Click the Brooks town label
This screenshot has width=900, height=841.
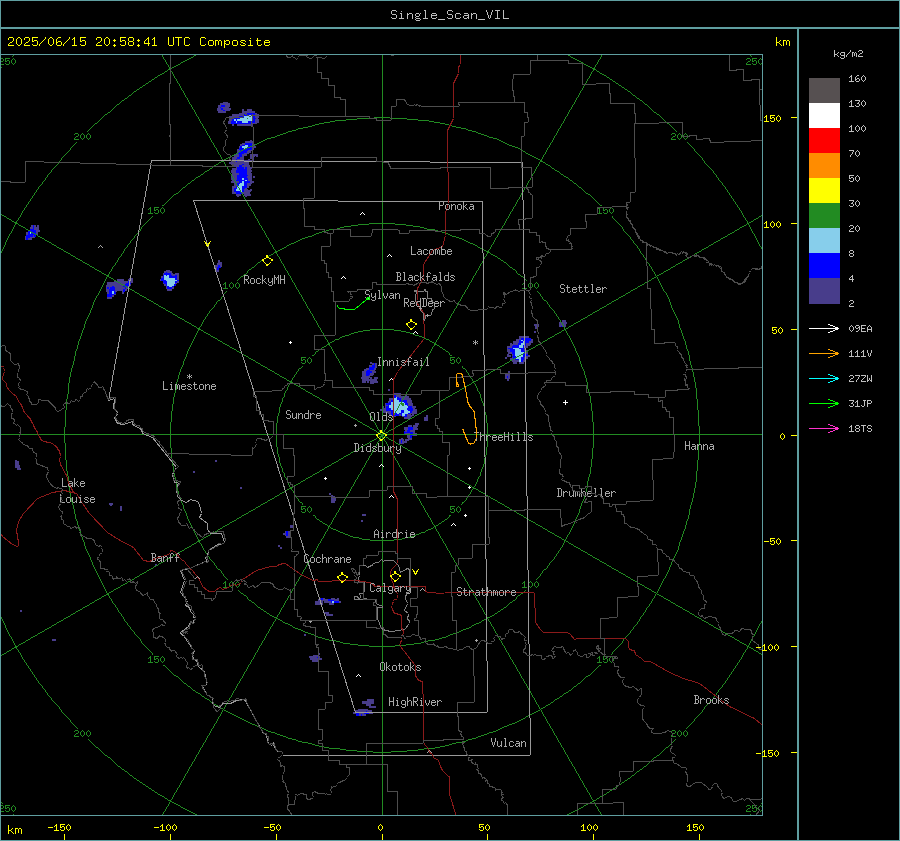[x=711, y=700]
